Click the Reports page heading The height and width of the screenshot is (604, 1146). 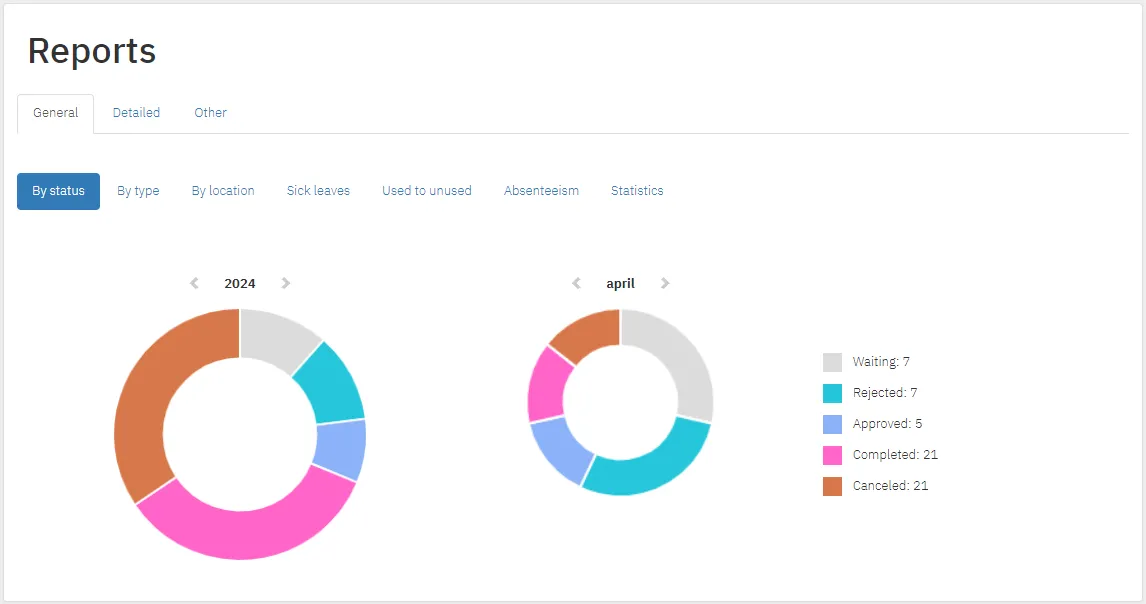92,51
